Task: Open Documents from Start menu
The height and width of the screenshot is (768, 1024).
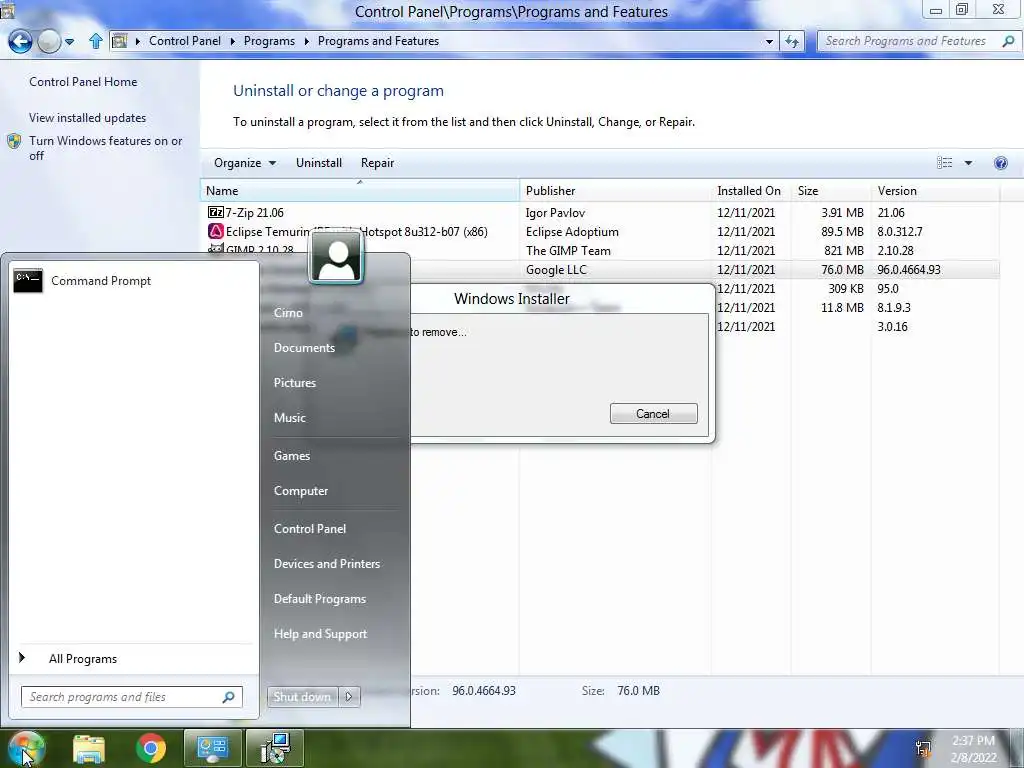Action: pos(304,347)
